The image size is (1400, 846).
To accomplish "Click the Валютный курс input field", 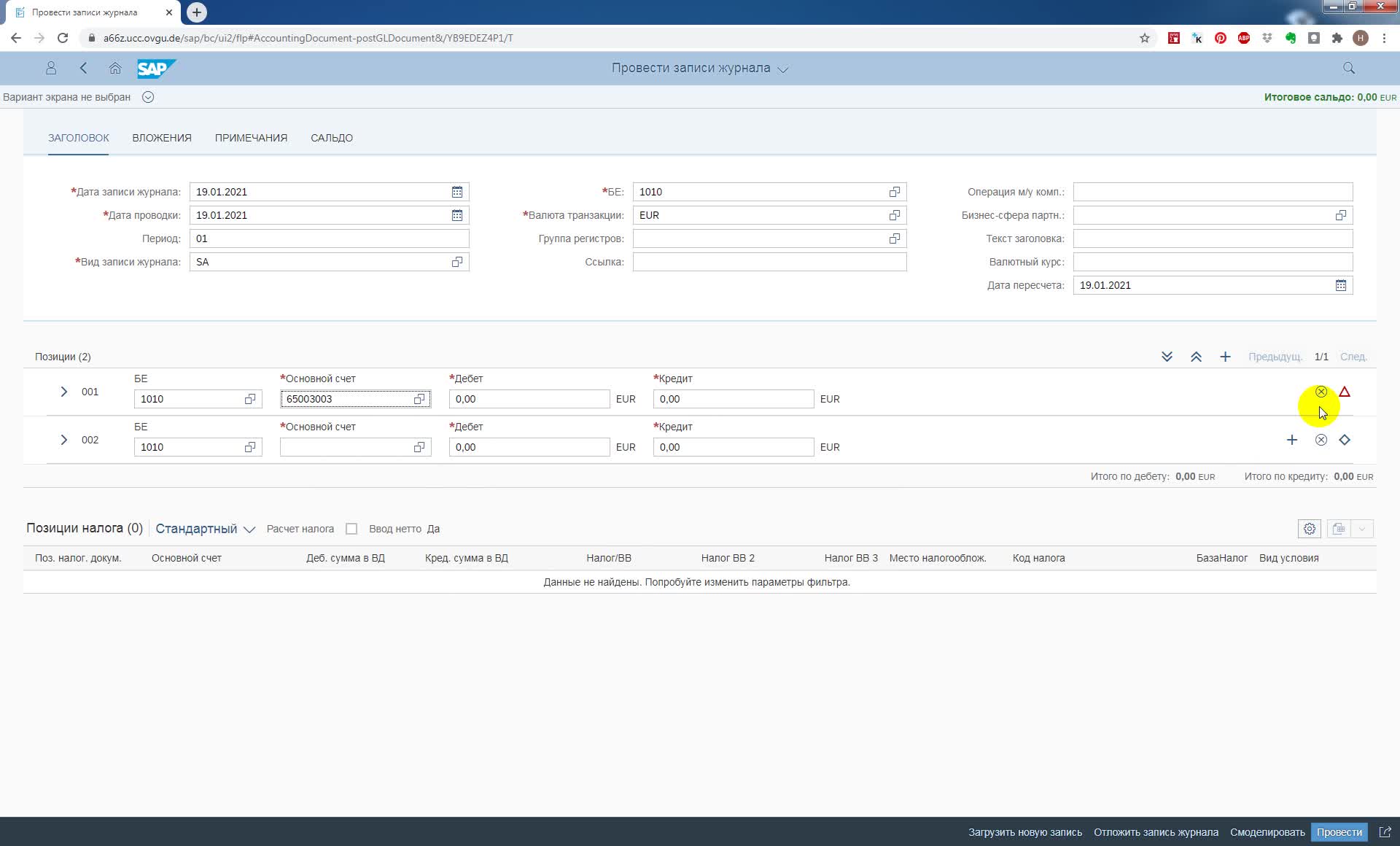I will pos(1213,262).
